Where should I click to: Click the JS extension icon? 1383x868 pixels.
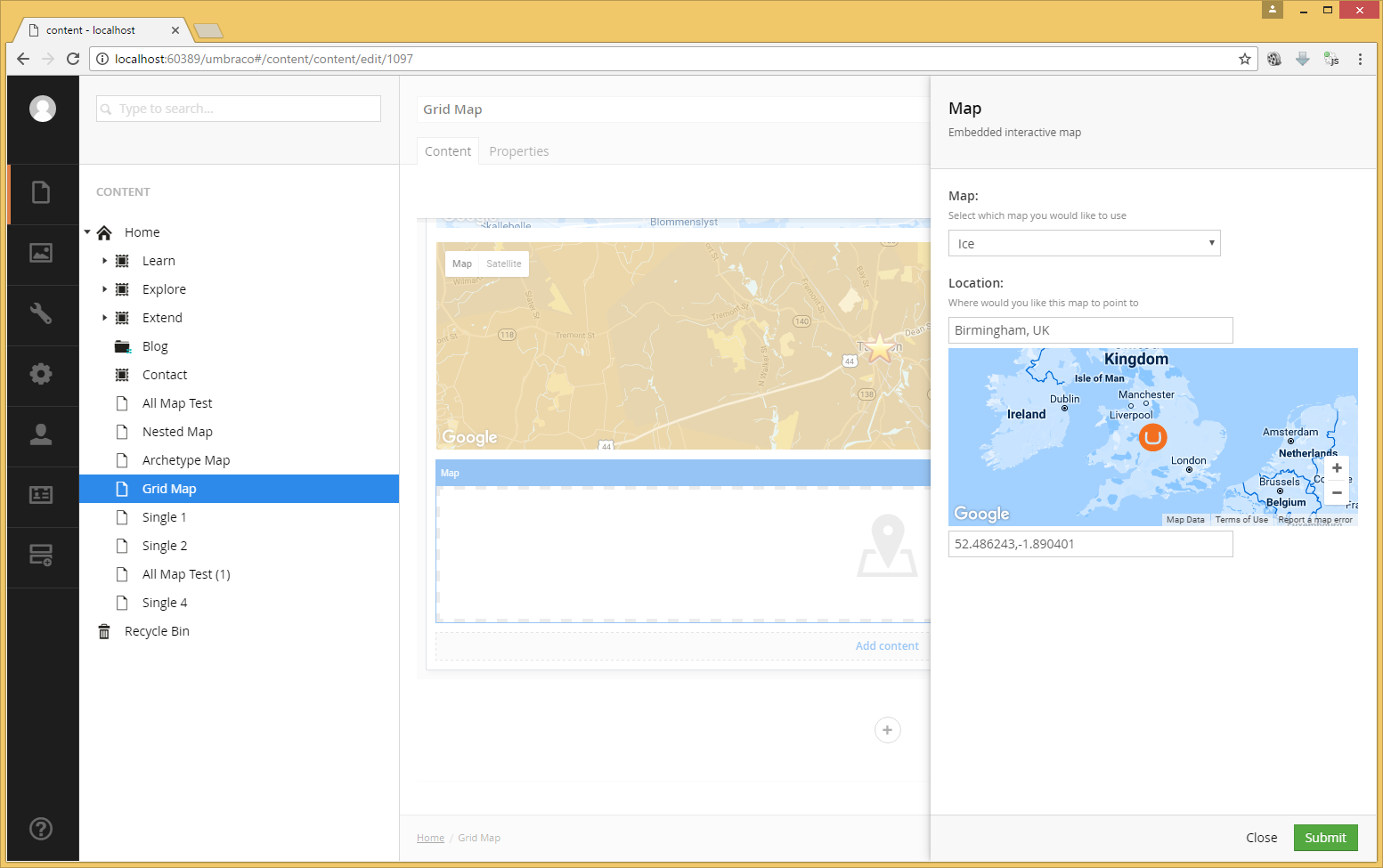1331,59
